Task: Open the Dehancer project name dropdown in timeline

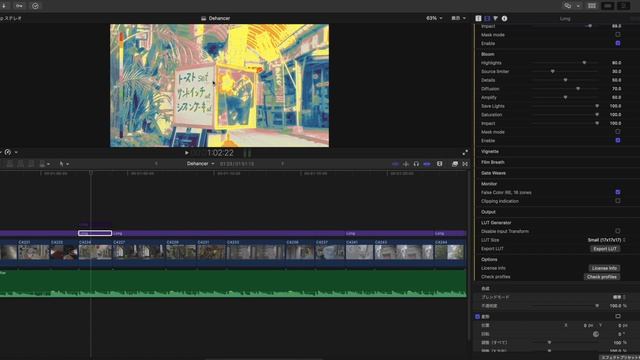Action: 200,164
